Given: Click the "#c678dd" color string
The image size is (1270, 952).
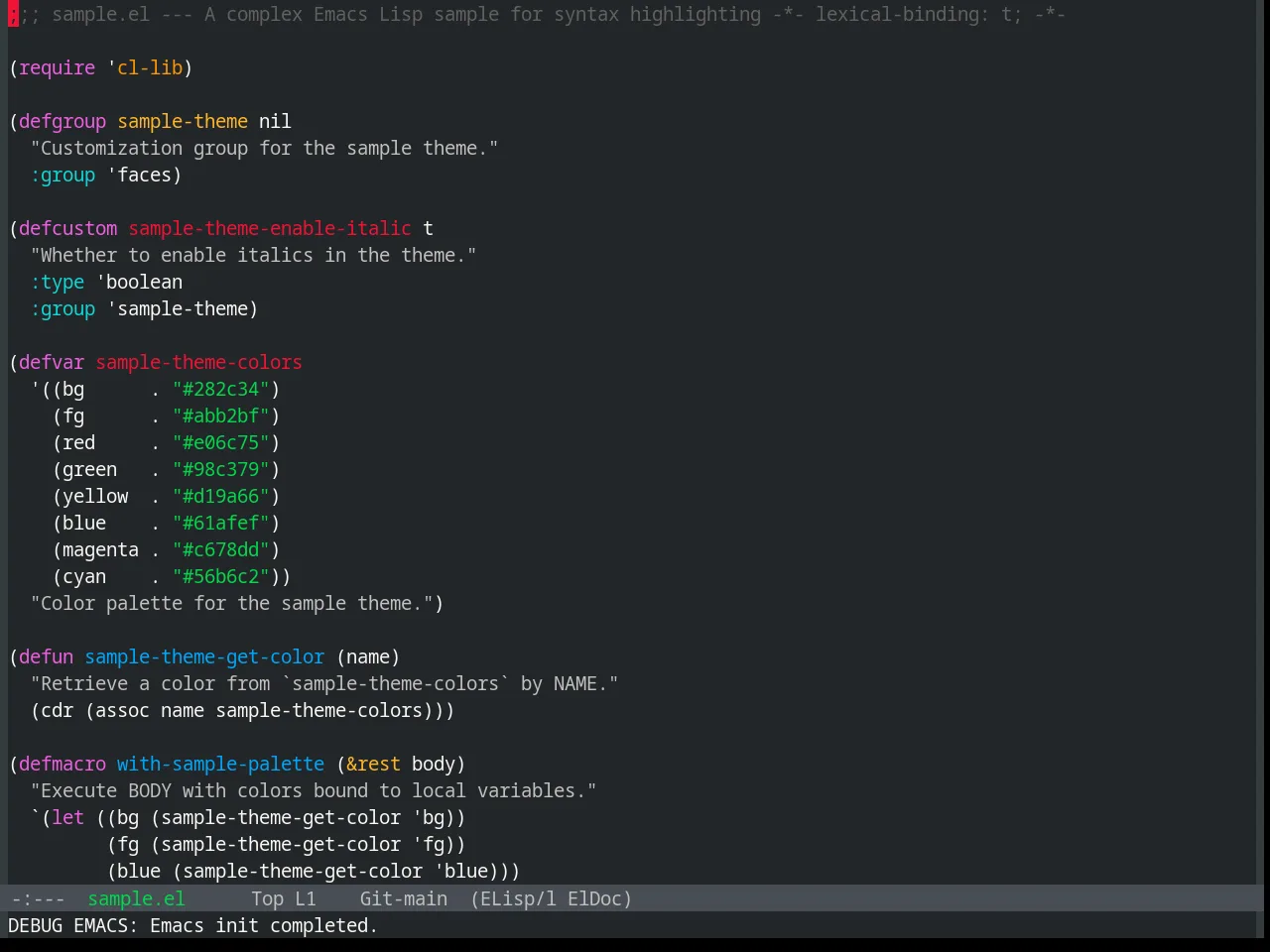Looking at the screenshot, I should 221,549.
